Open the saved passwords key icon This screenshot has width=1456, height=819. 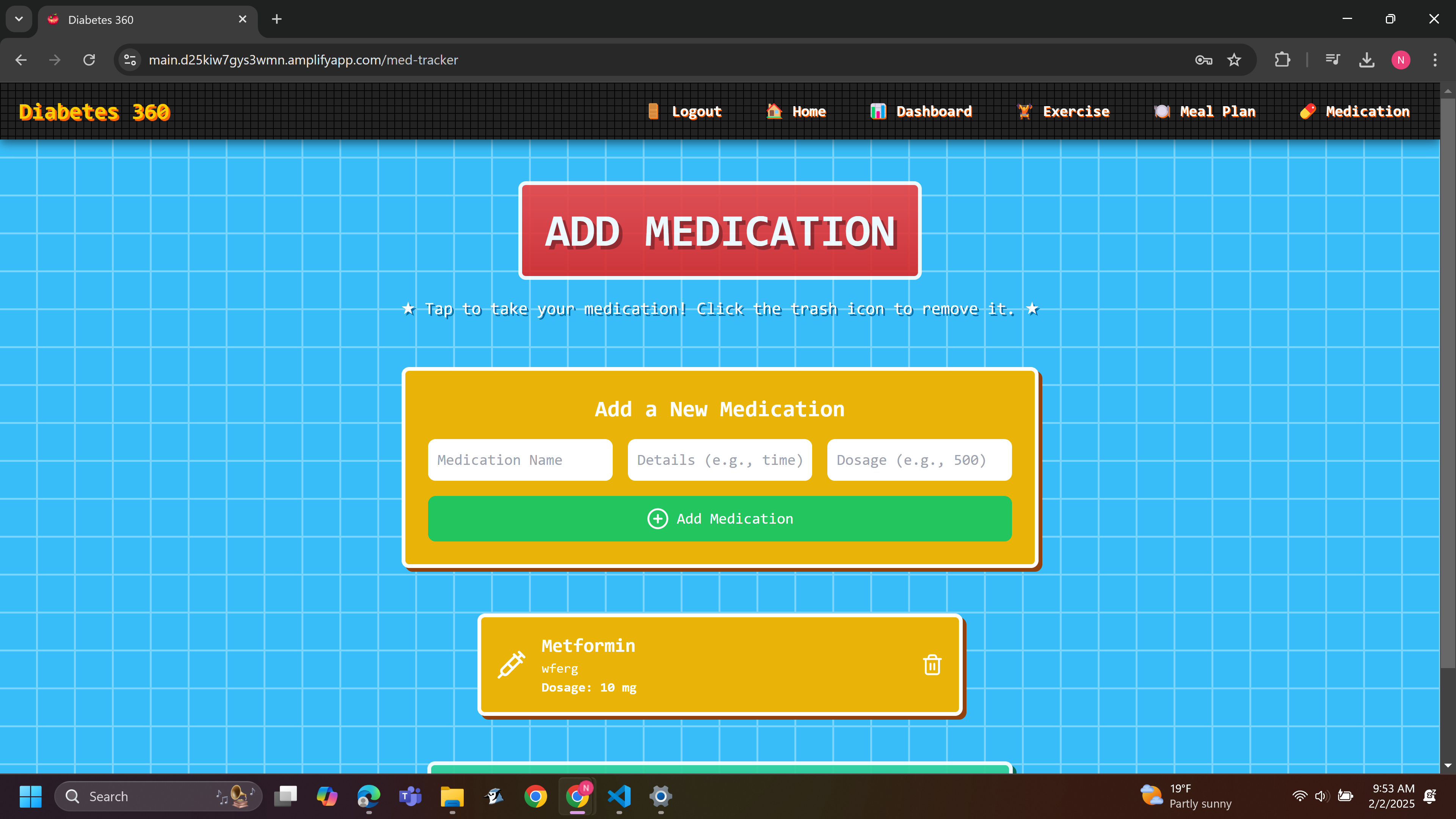tap(1203, 60)
